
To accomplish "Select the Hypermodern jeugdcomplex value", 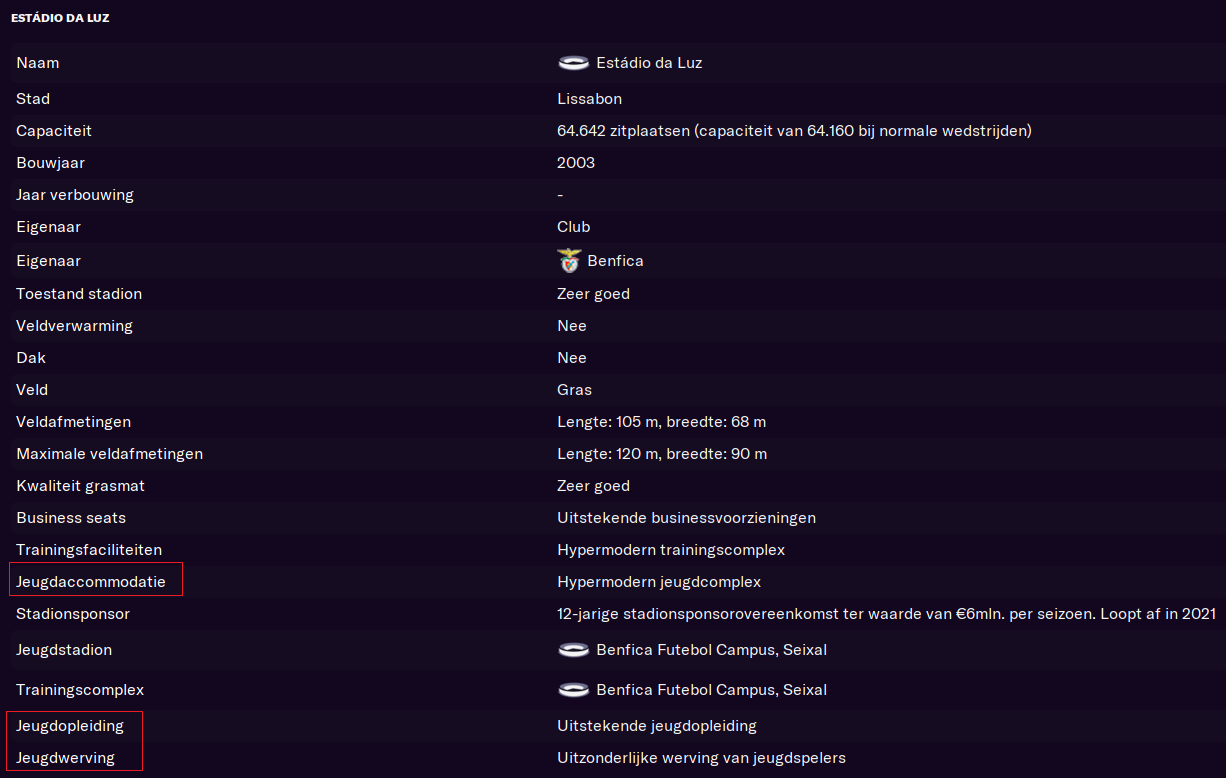I will (659, 582).
